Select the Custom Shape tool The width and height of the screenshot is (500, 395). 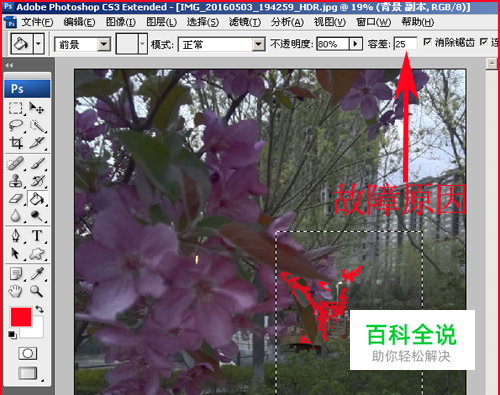click(x=37, y=253)
